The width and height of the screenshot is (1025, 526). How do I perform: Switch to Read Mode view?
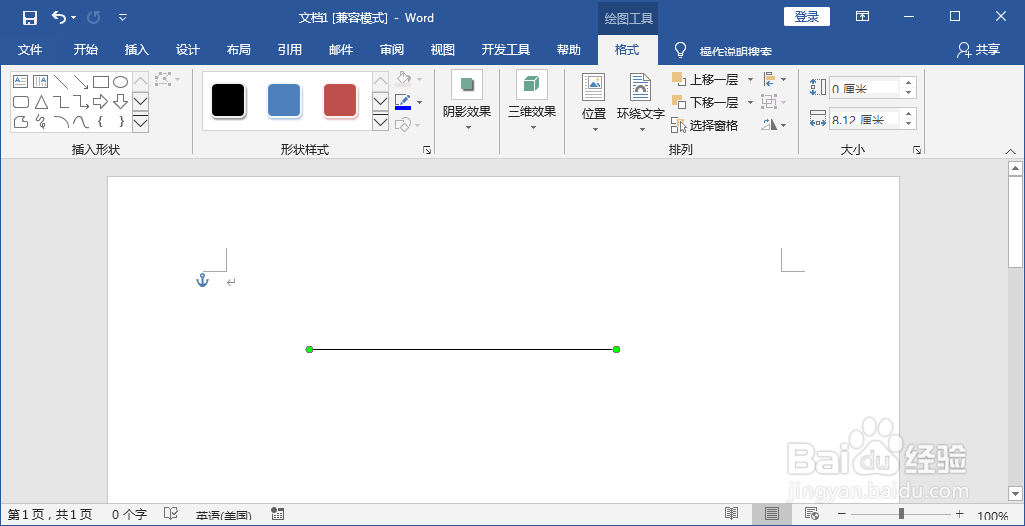pos(731,514)
